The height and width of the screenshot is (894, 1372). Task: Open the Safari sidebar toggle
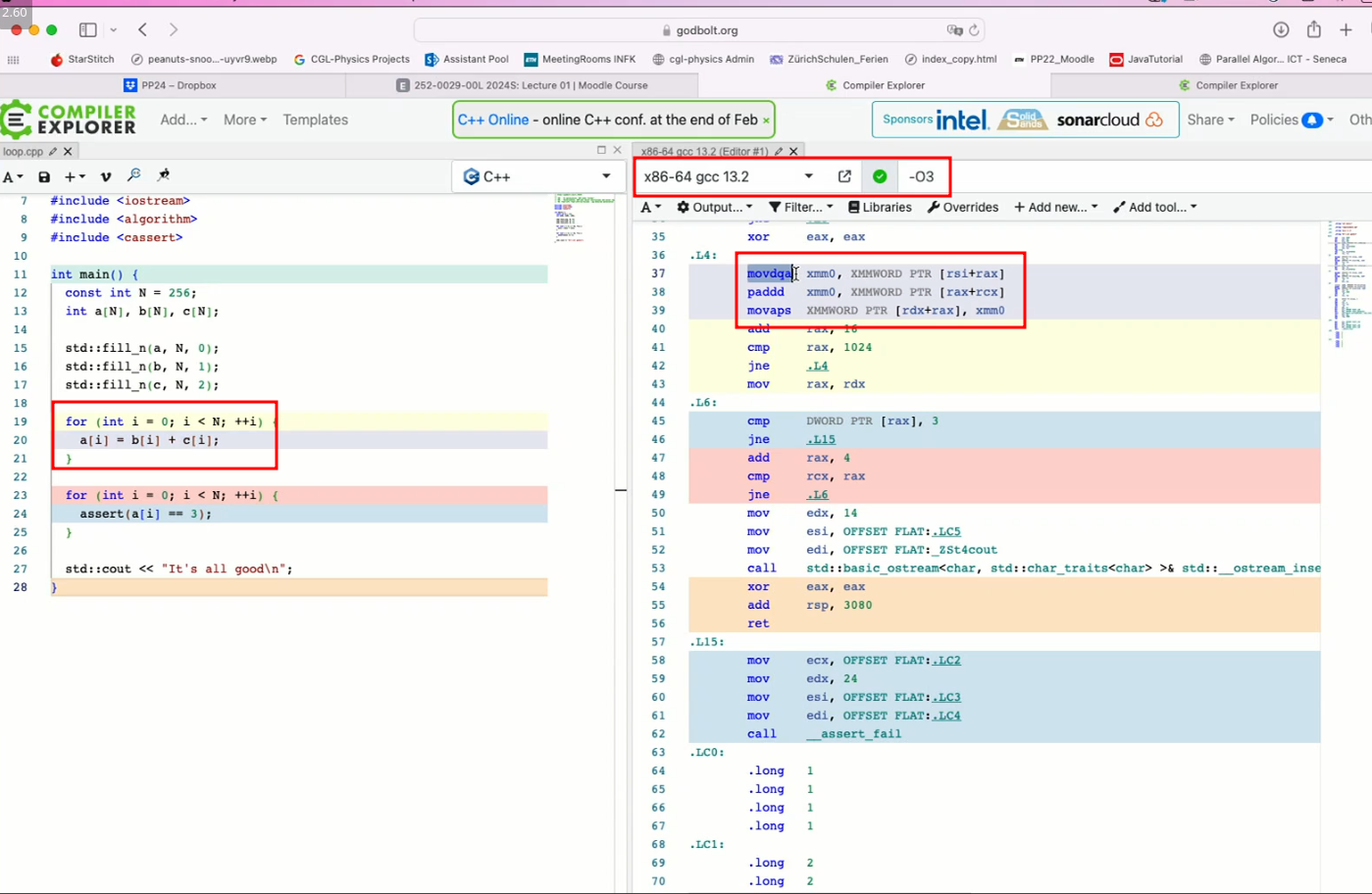coord(88,30)
